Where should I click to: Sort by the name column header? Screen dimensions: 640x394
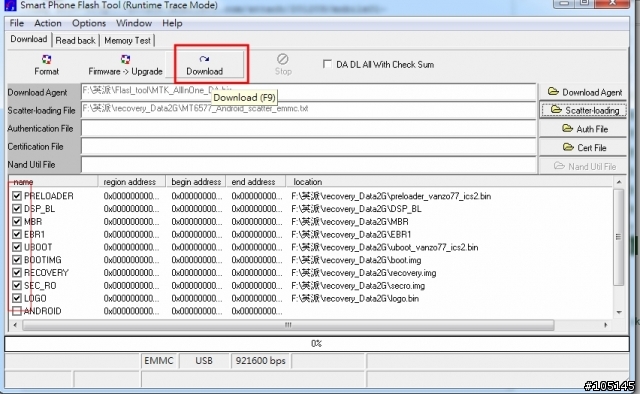tap(53, 182)
